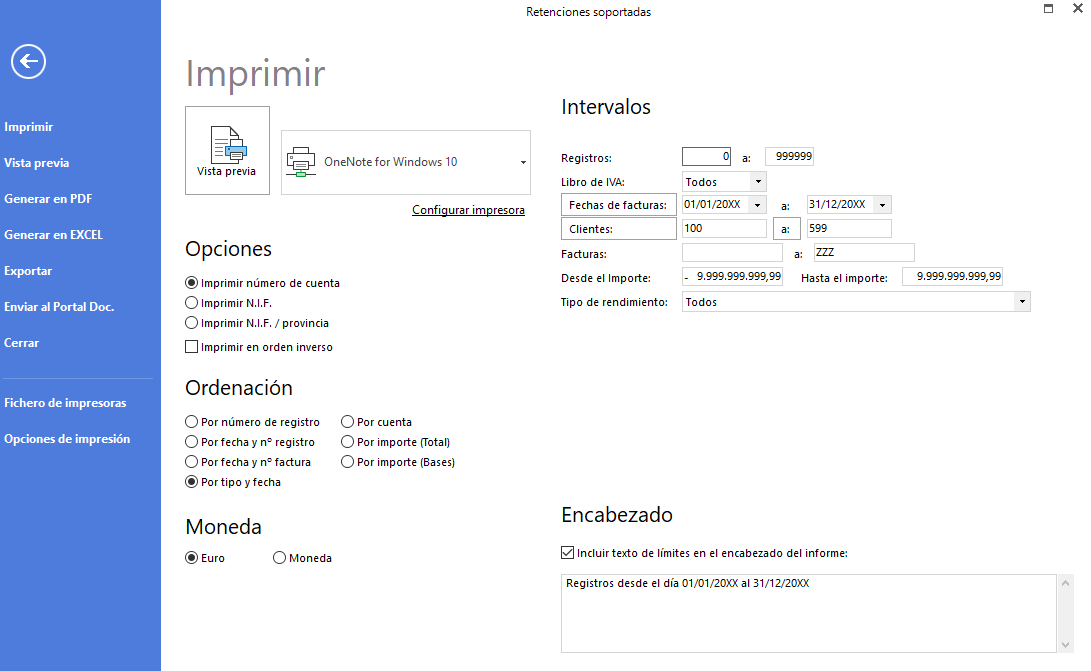Choose Por importe (Bases) ordering
This screenshot has height=671, width=1091.
(347, 462)
